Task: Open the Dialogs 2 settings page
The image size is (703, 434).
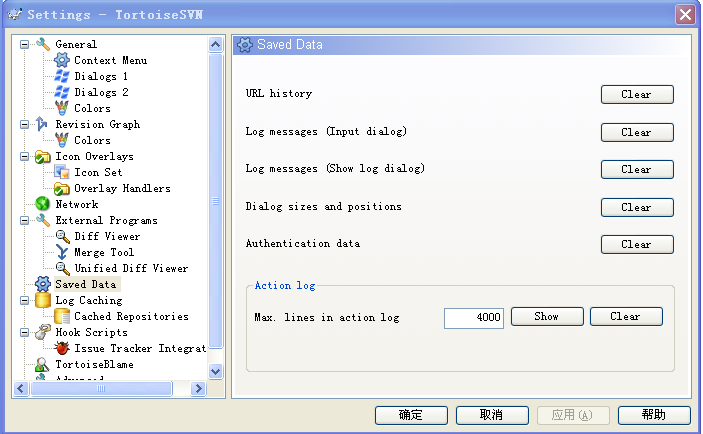Action: pyautogui.click(x=101, y=92)
